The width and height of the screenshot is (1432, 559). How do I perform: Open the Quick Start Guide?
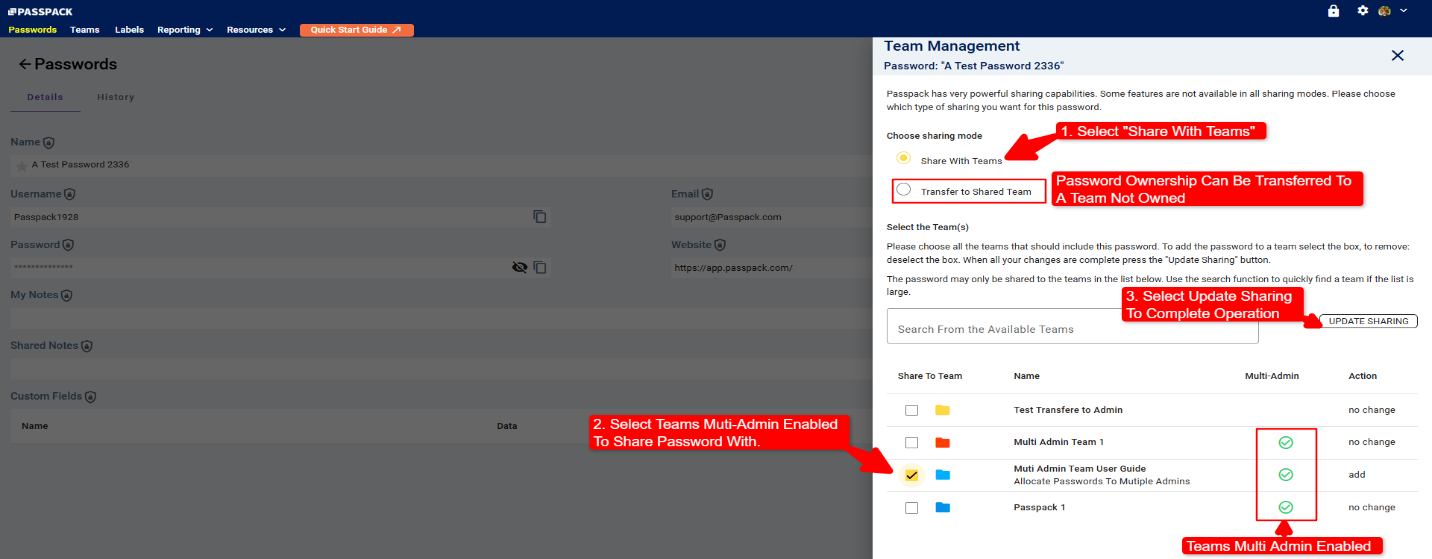click(356, 30)
